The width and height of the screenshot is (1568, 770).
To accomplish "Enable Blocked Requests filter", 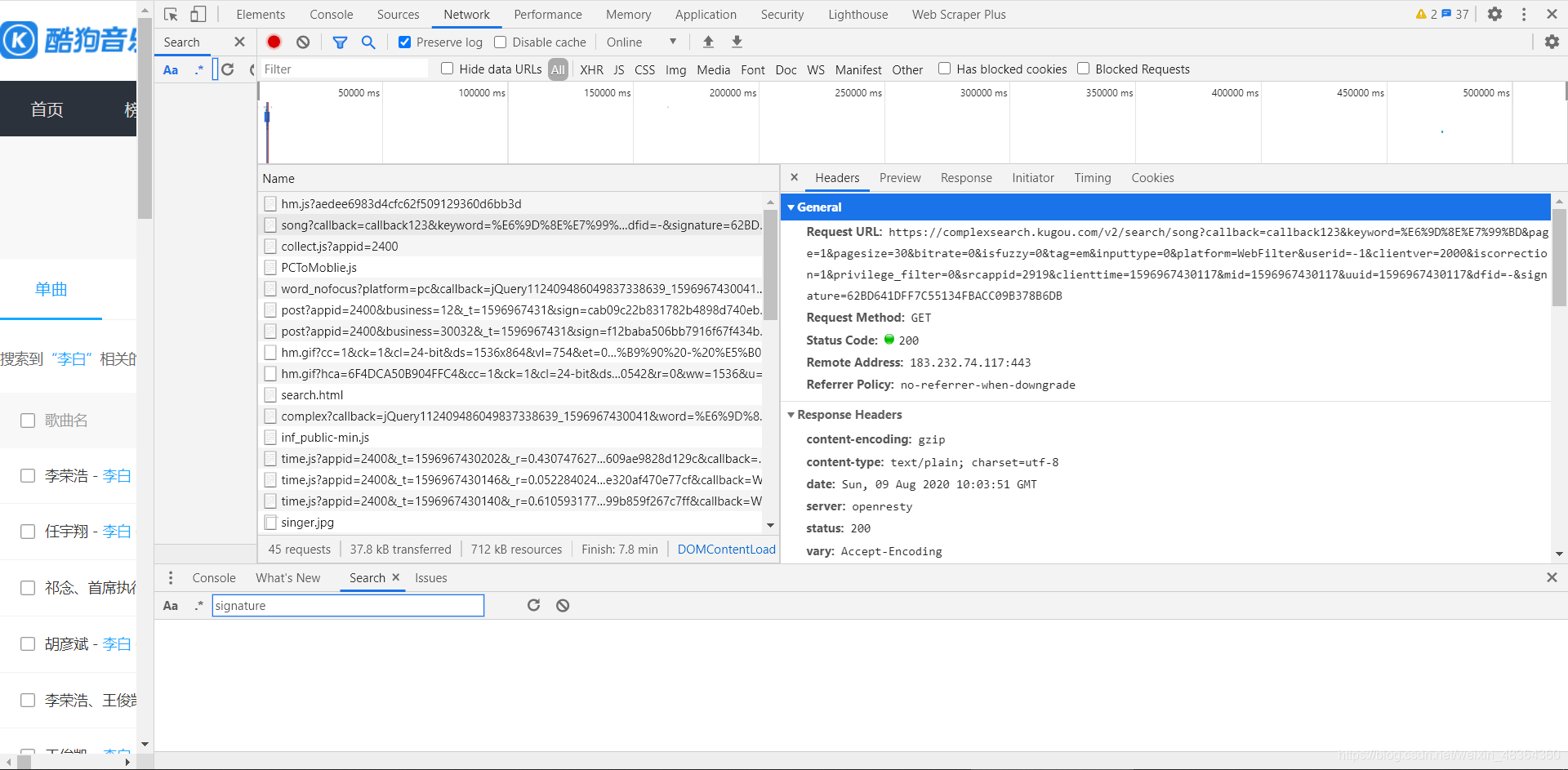I will (1084, 69).
